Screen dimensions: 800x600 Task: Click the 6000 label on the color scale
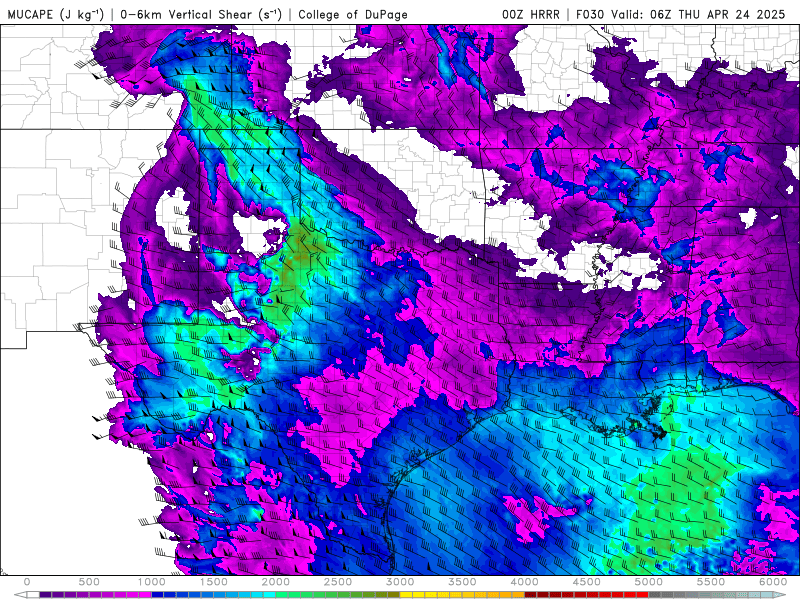pos(773,582)
